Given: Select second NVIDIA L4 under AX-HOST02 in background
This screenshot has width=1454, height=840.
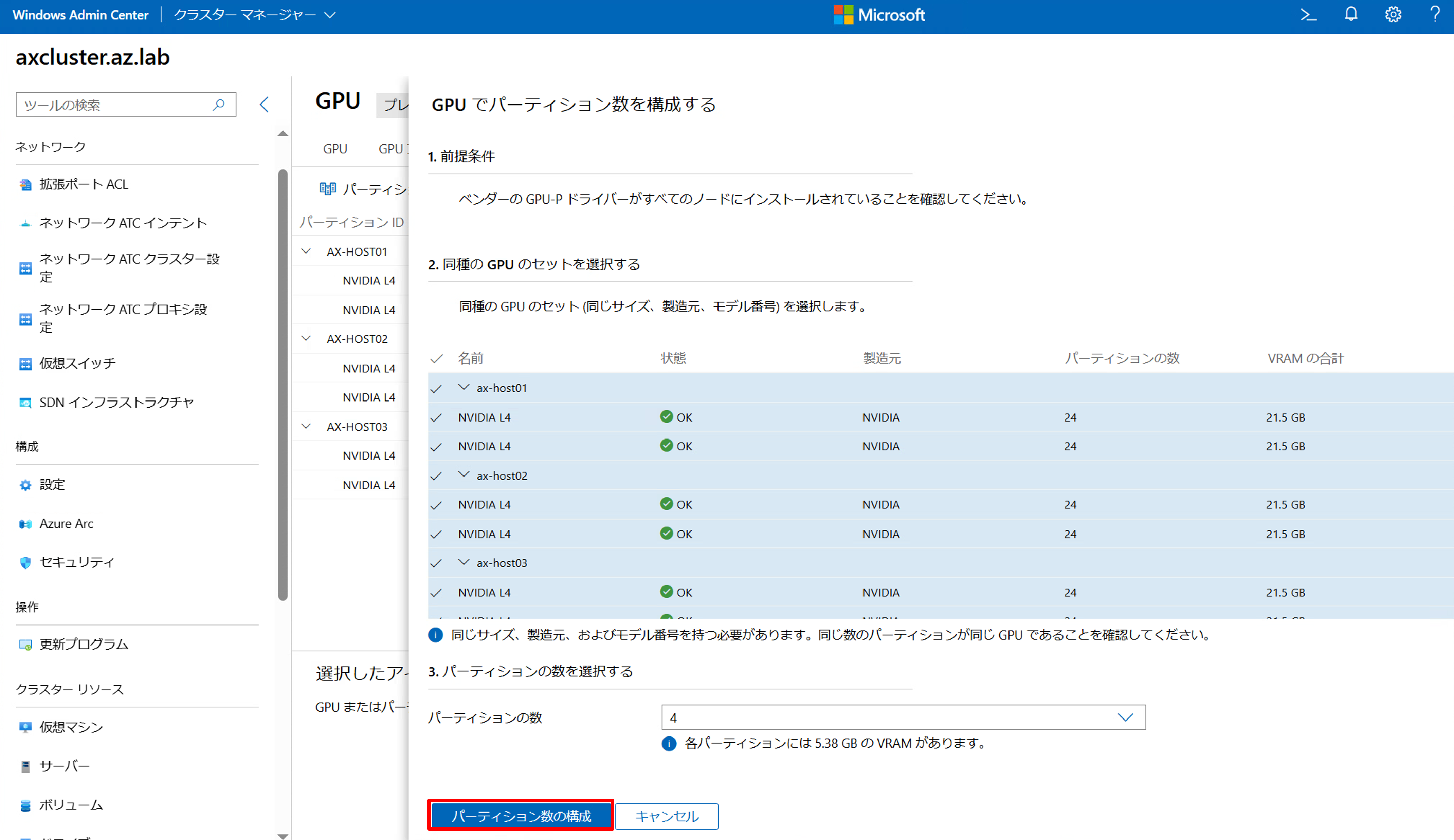Looking at the screenshot, I should 369,397.
